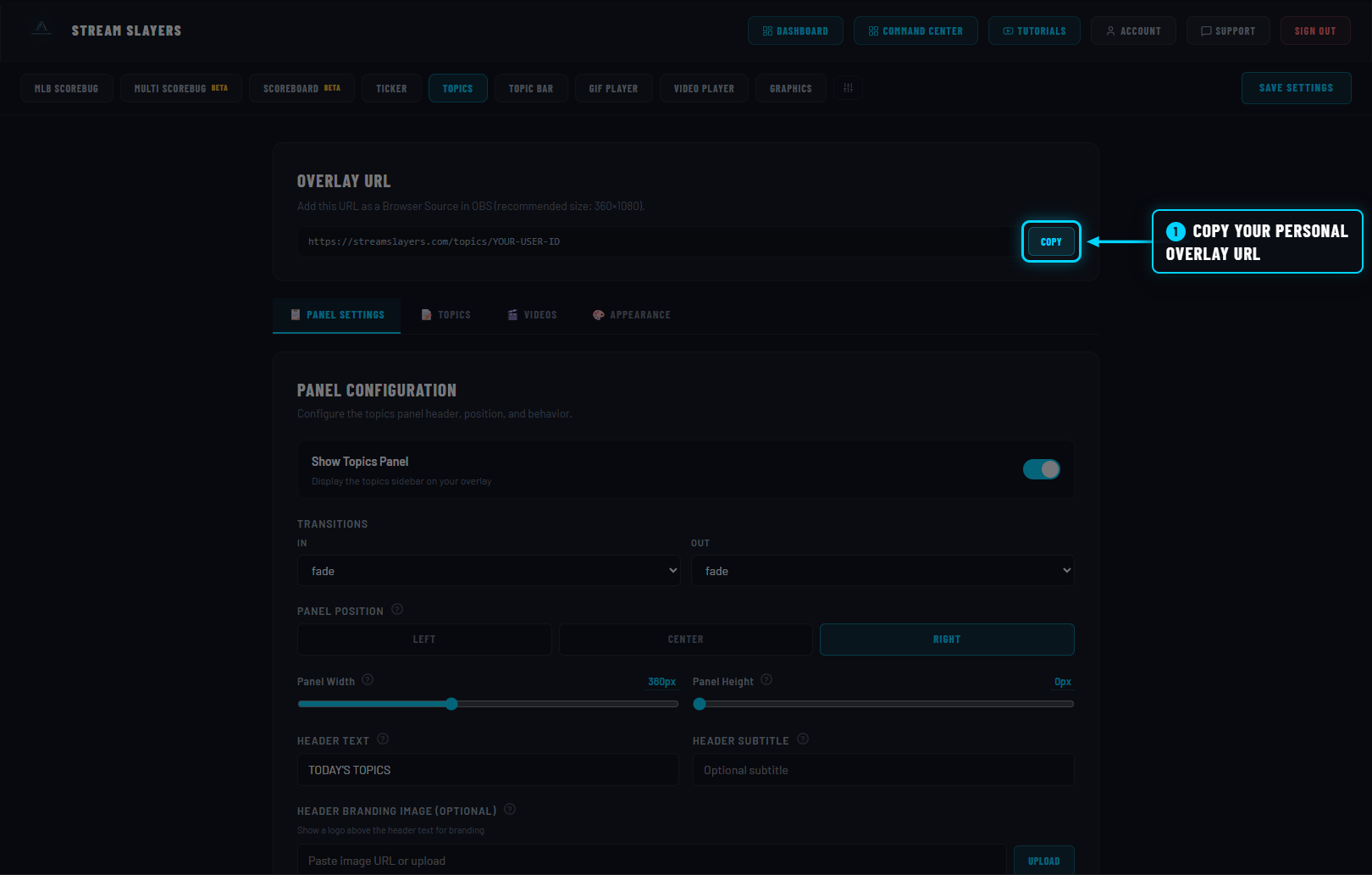Click the branding image URL input field
The height and width of the screenshot is (875, 1372).
[651, 861]
